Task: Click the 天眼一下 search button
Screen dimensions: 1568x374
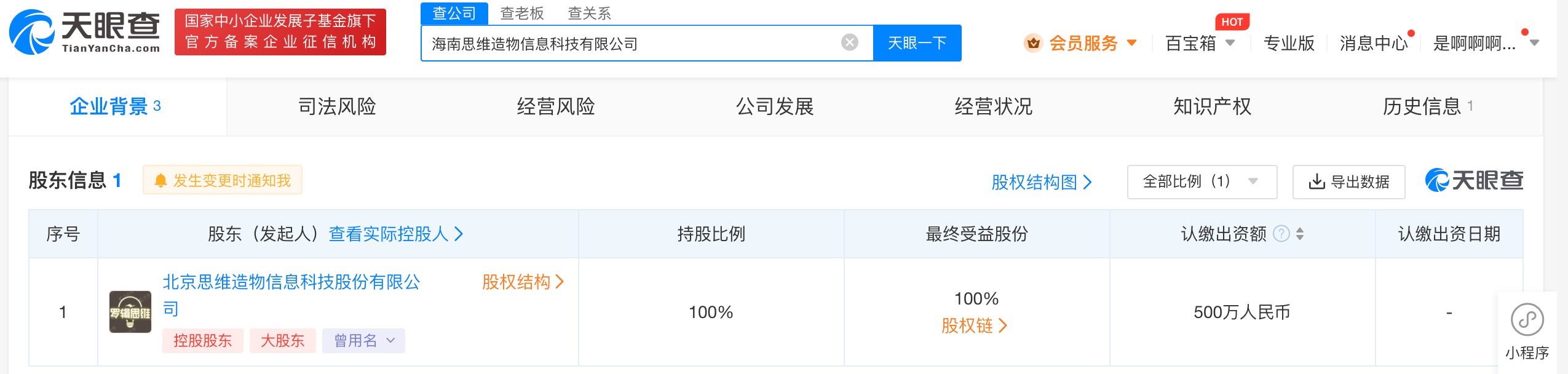Action: (x=917, y=43)
